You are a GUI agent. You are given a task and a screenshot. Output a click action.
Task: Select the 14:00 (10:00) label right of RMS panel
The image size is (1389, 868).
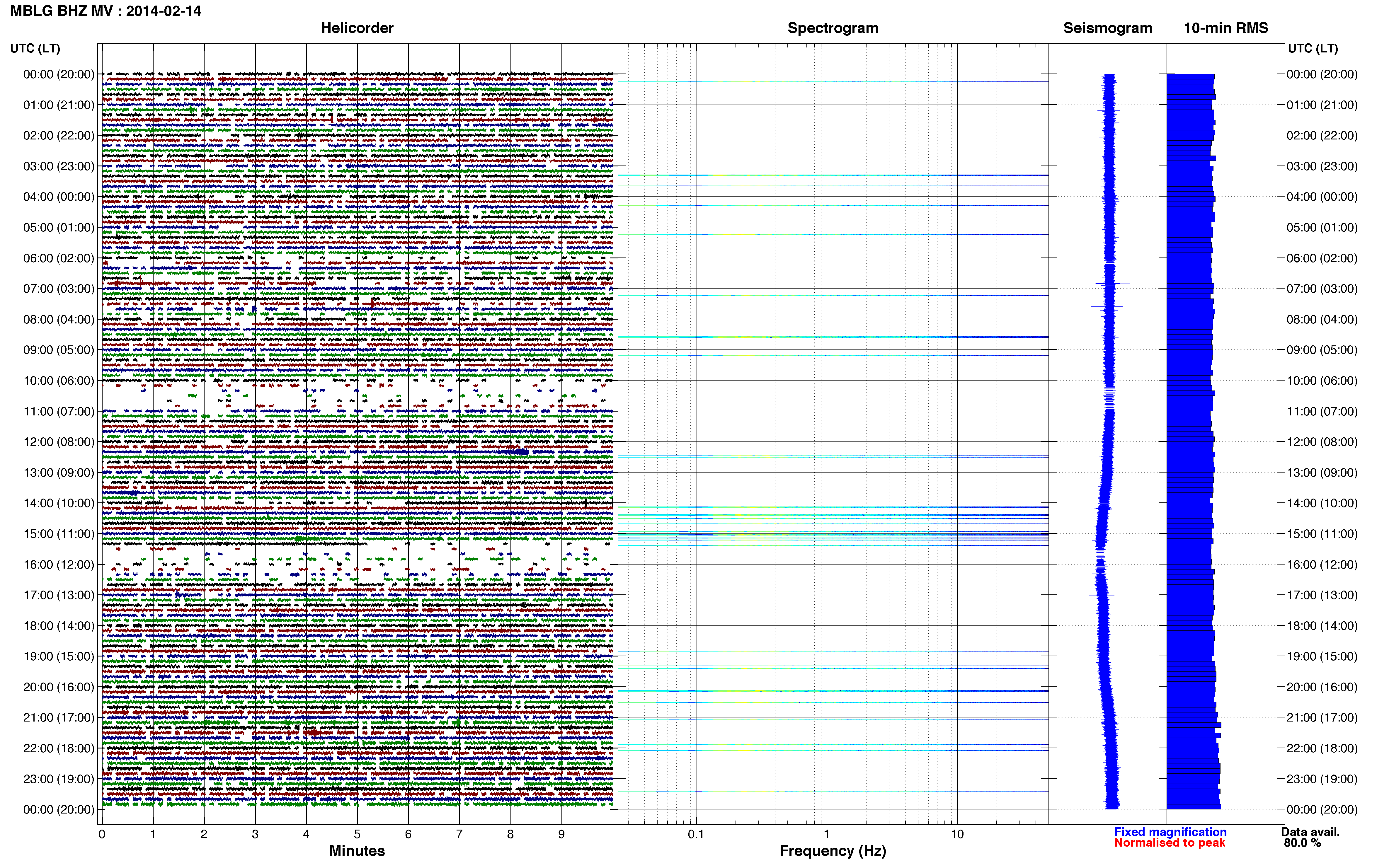click(x=1322, y=504)
